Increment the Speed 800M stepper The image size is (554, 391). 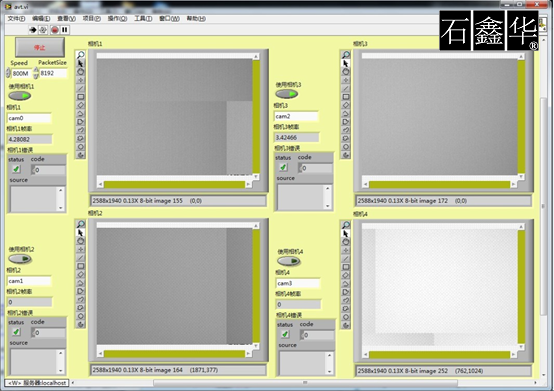click(8, 70)
